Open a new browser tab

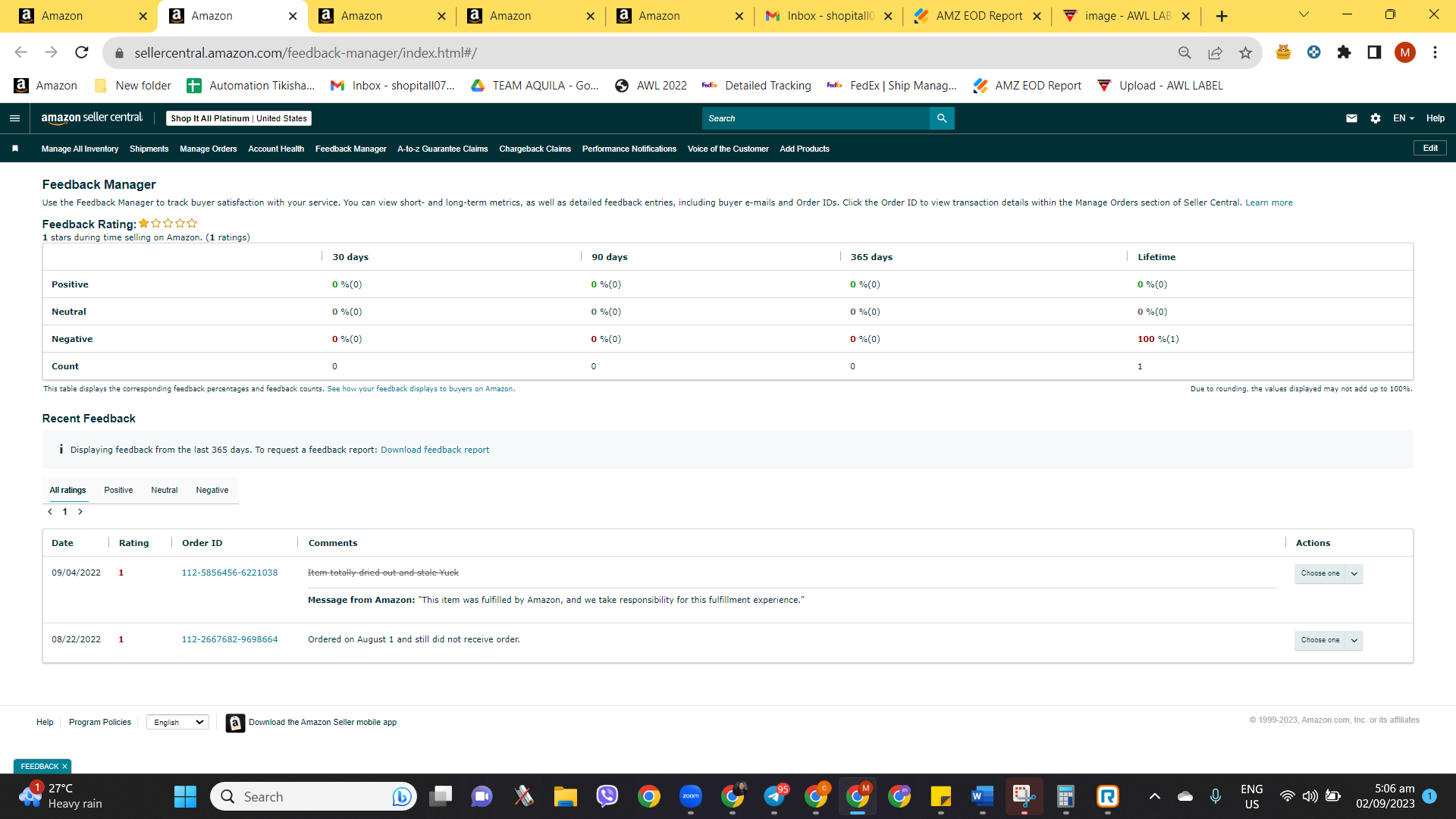[x=1222, y=16]
